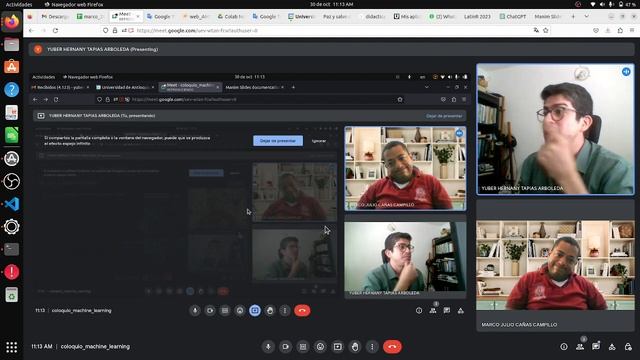Screen dimensions: 640x360
Task: Reload the Meet page
Action: pos(56,30)
